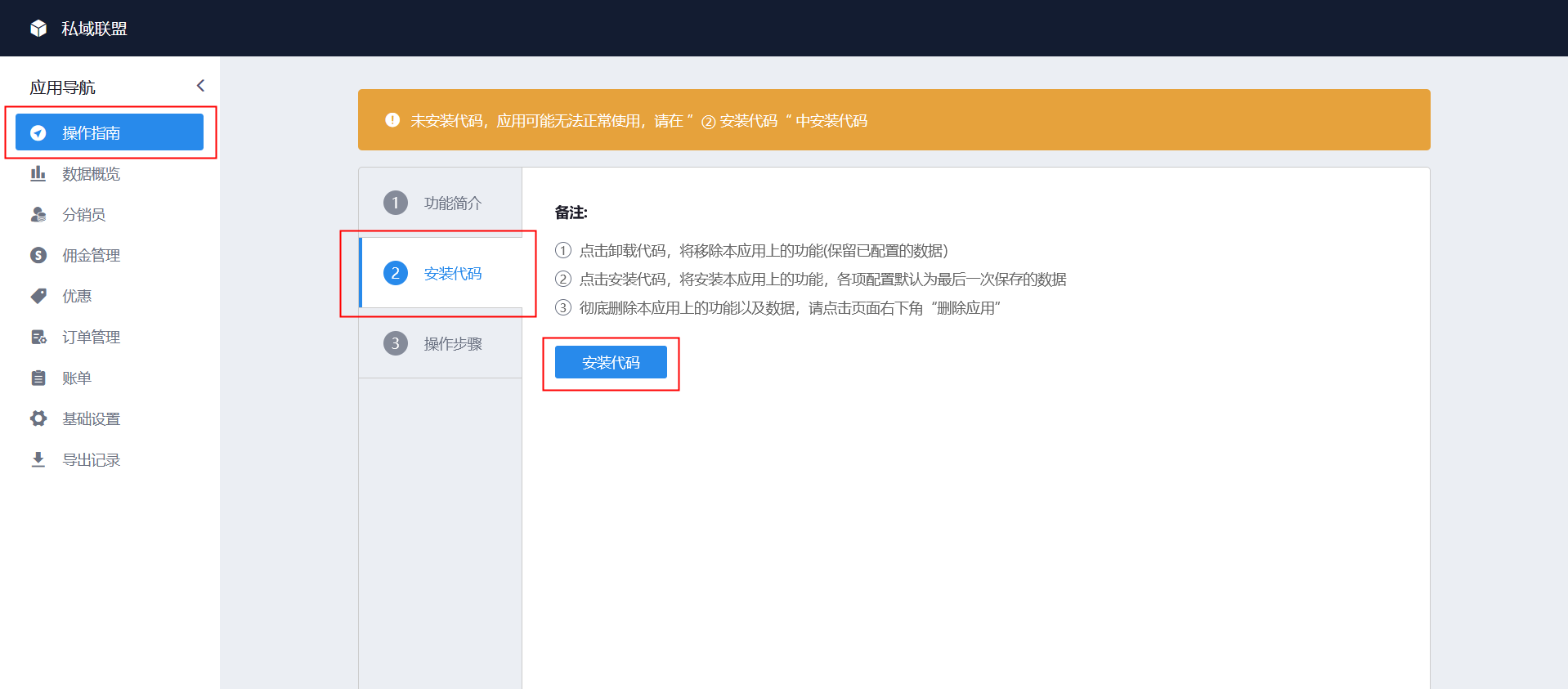Click the 数据概览 bar chart icon
Screen dimensions: 1568x689
[38, 173]
